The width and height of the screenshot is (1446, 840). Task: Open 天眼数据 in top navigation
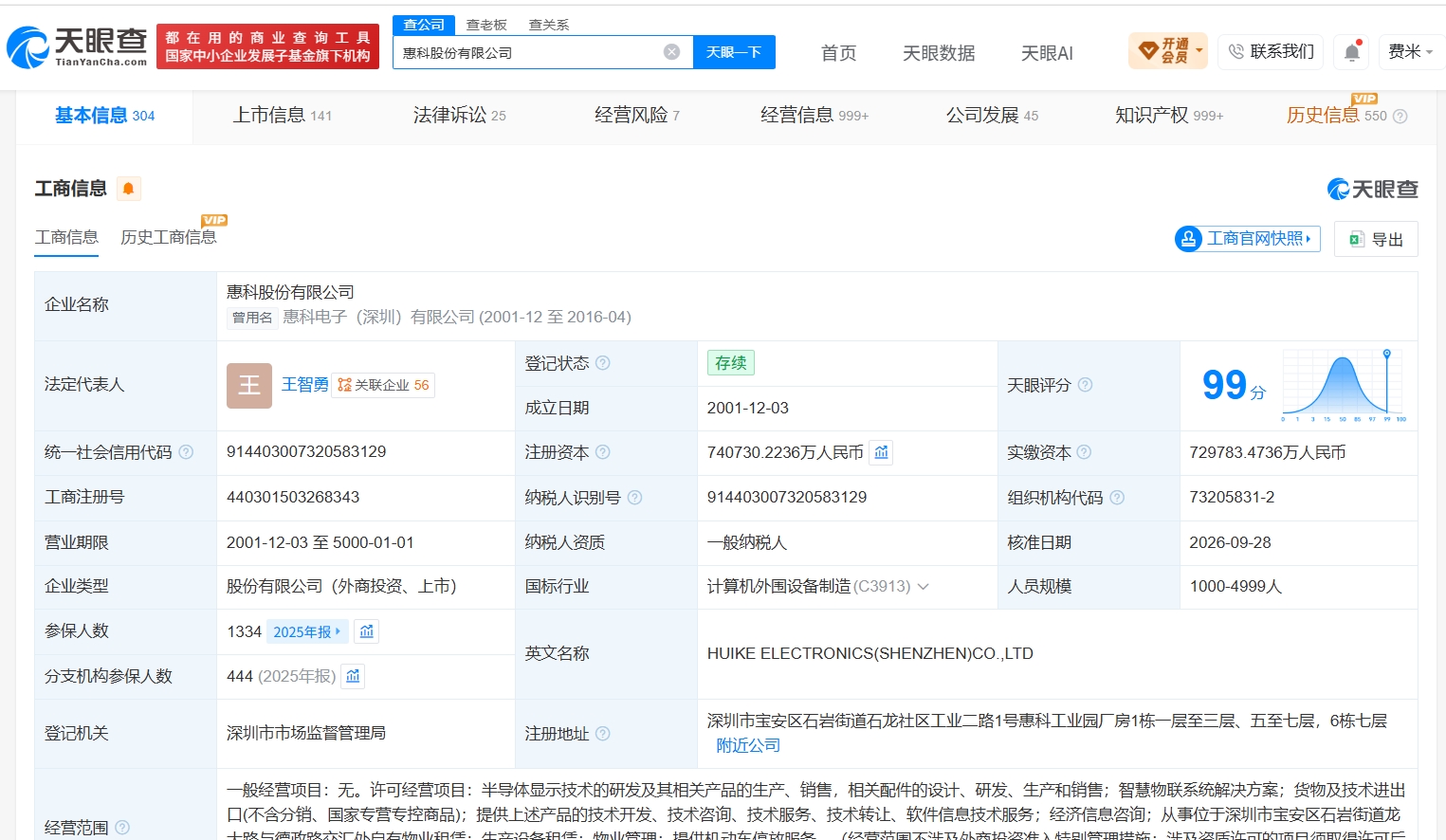(x=939, y=53)
